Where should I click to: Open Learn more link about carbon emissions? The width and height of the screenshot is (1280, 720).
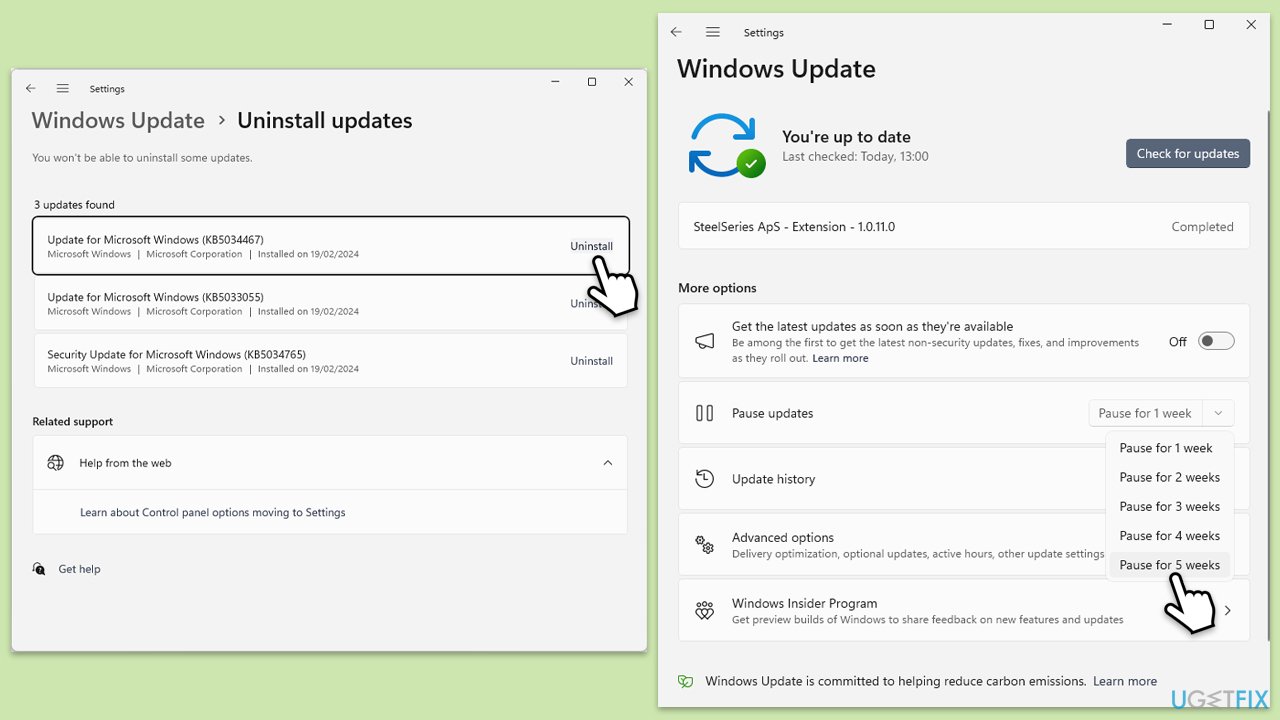pos(1125,681)
